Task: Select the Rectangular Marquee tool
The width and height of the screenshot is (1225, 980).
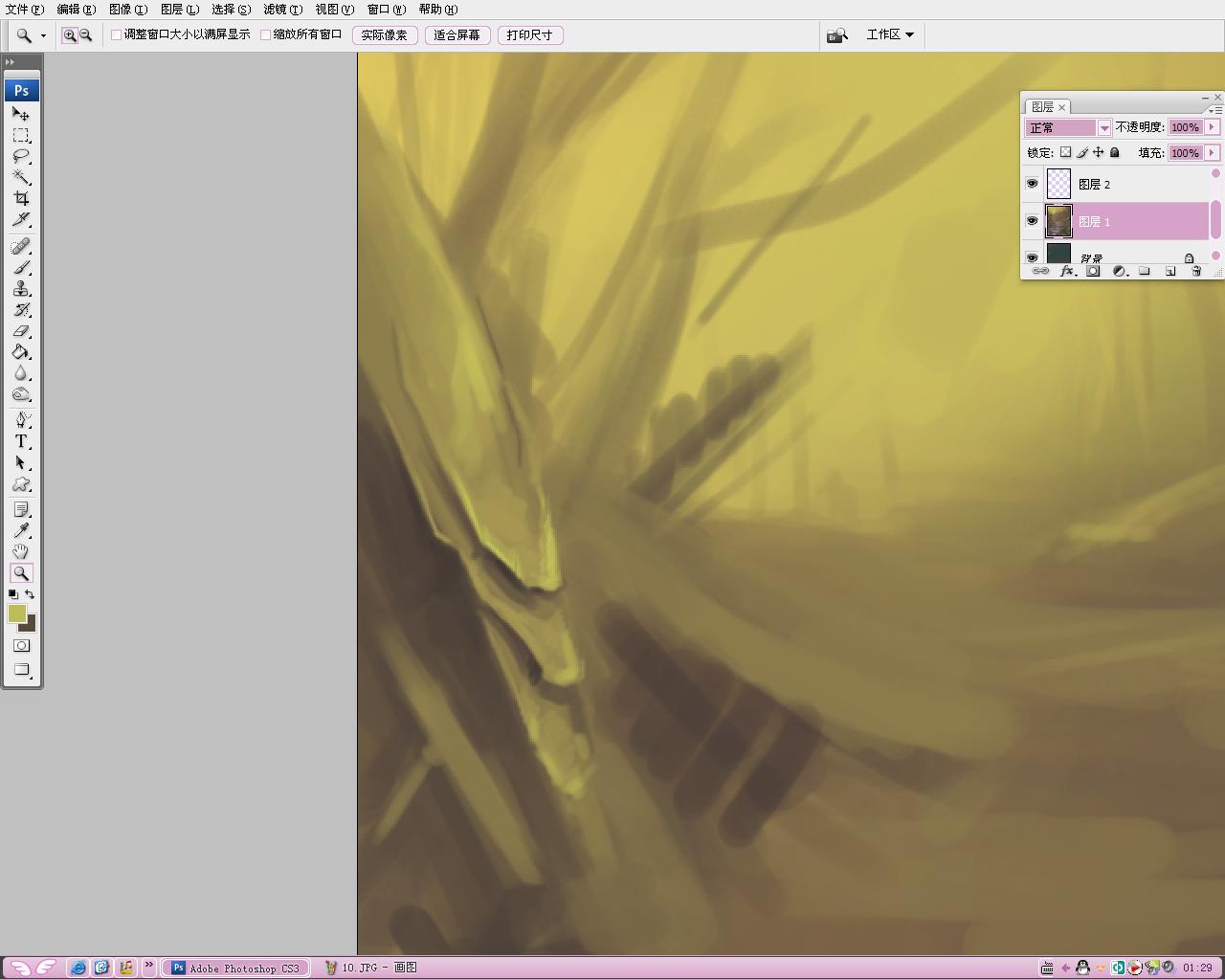Action: (21, 135)
